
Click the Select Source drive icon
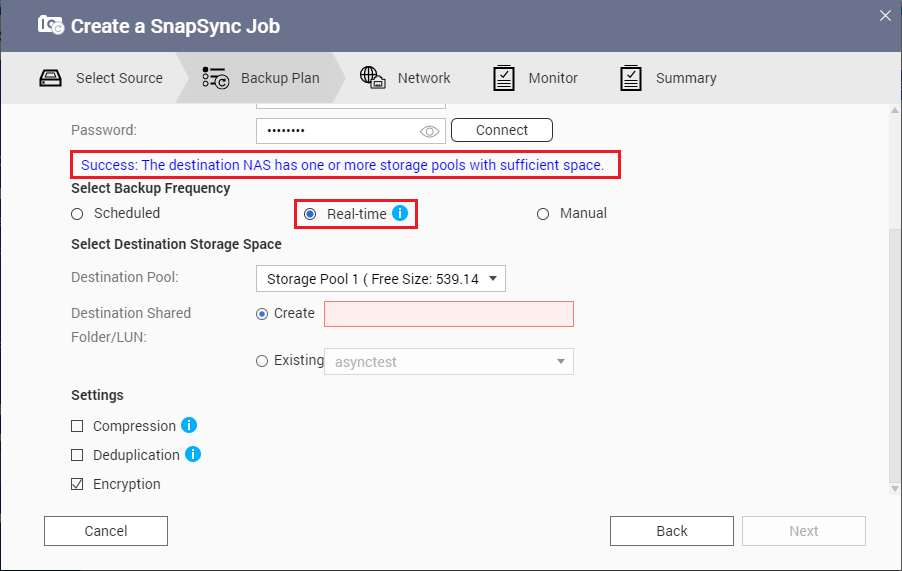pos(50,78)
